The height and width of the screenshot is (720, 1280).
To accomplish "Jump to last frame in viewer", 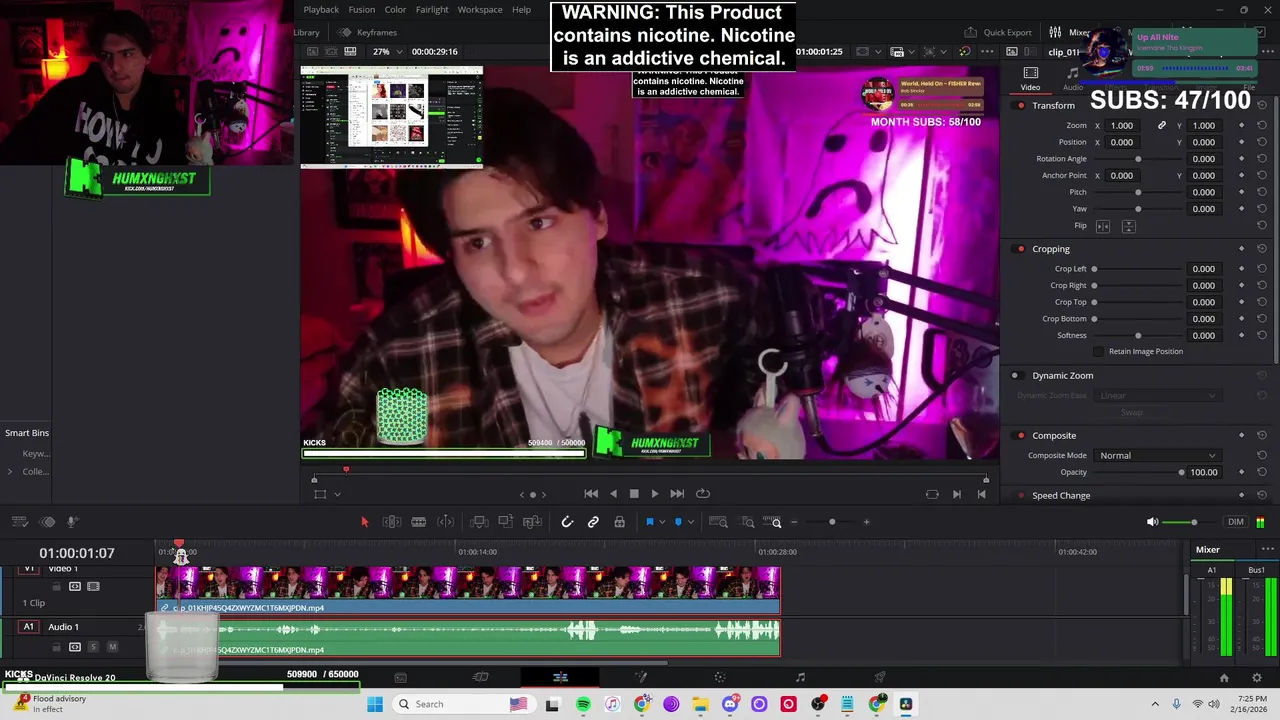I will (x=677, y=494).
